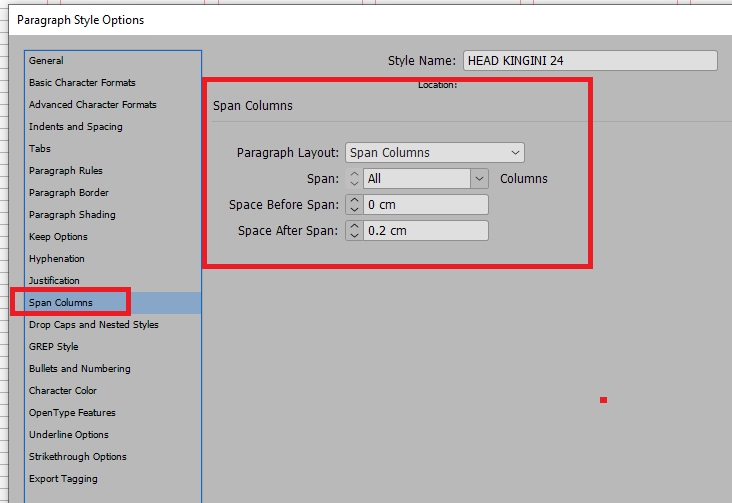Switch to Paragraph Rules section
Image resolution: width=732 pixels, height=503 pixels.
pos(66,171)
